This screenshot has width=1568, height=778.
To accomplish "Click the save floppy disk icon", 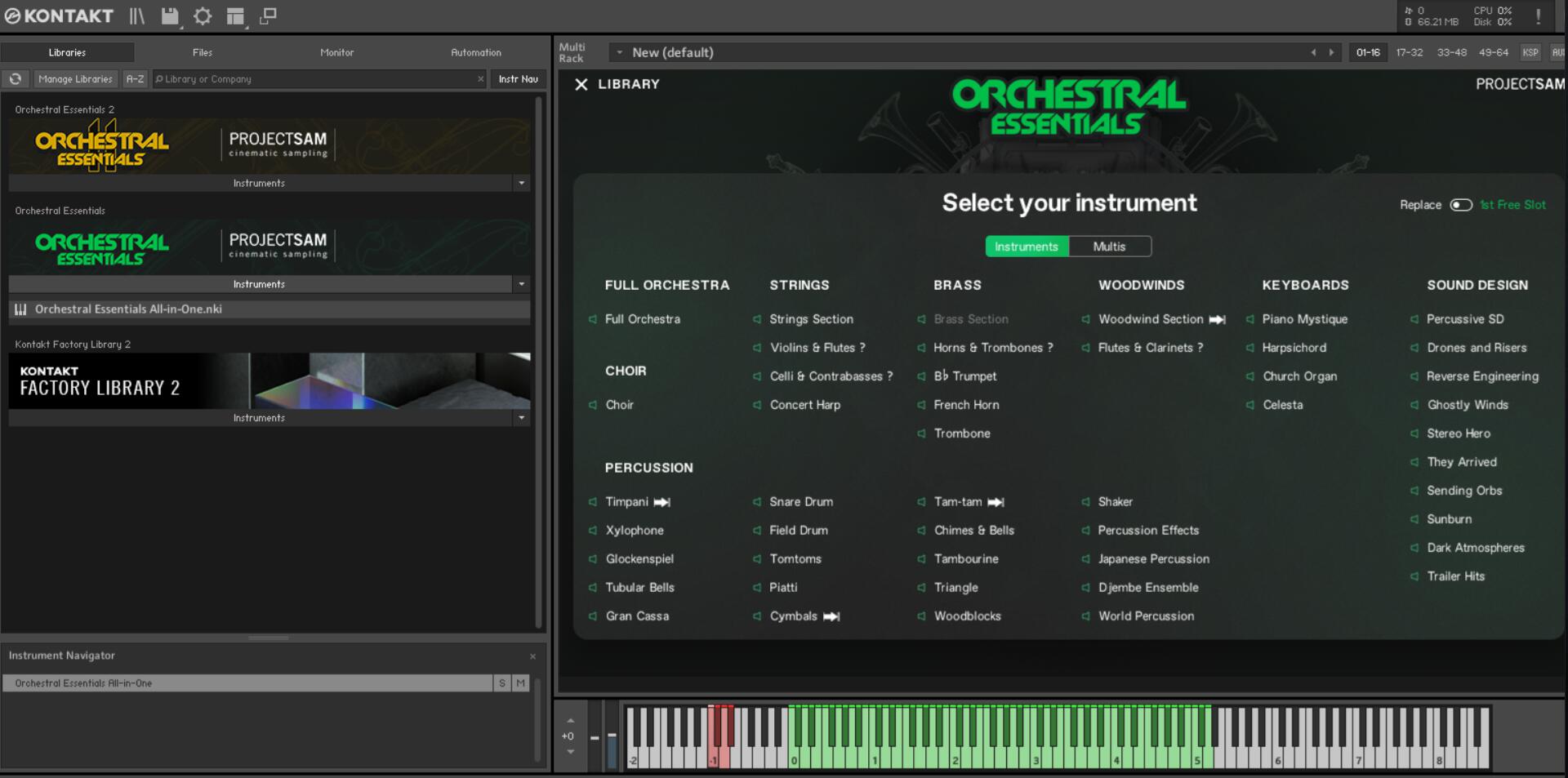I will [169, 16].
